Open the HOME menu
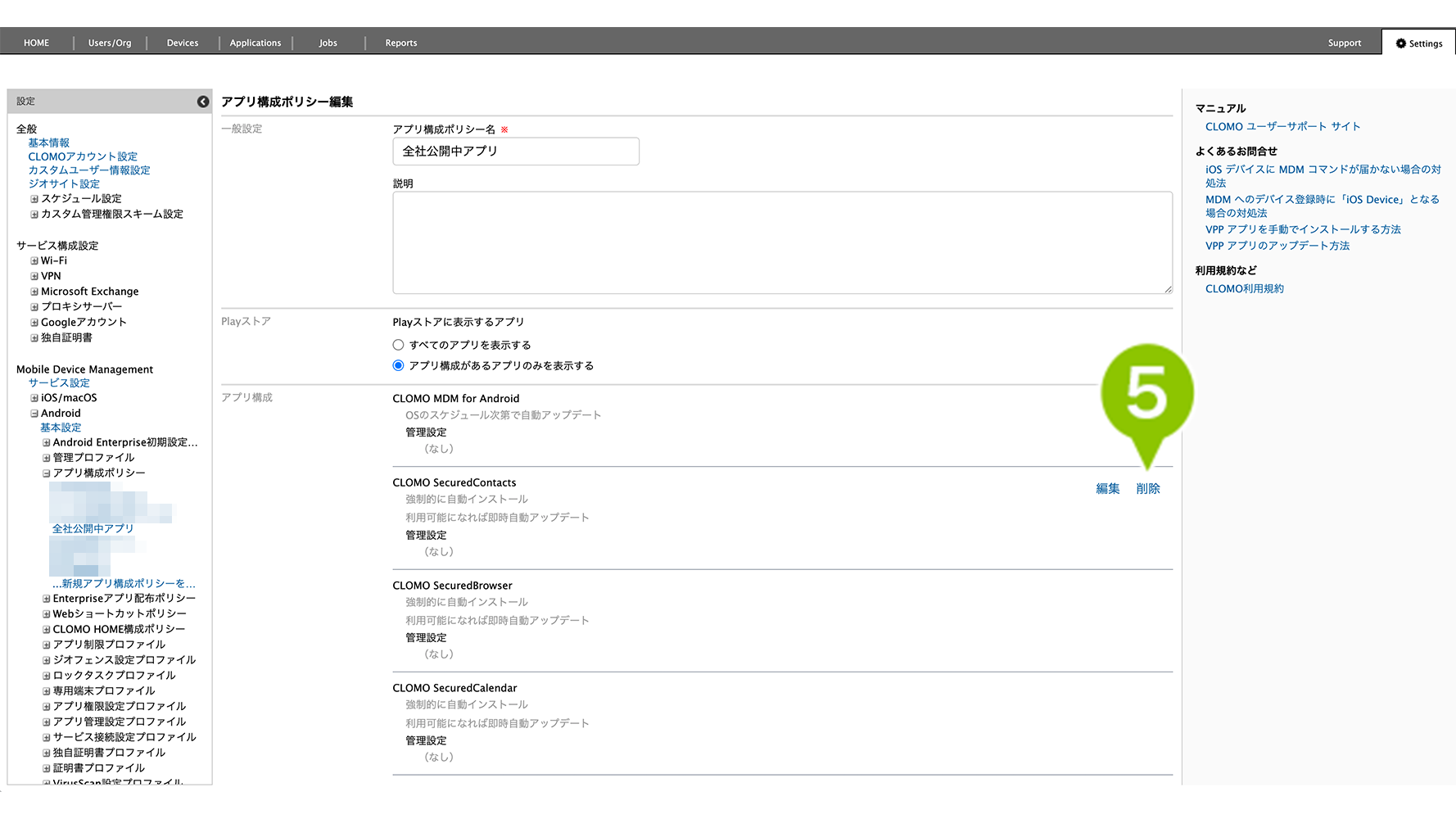Image resolution: width=1456 pixels, height=819 pixels. (x=36, y=43)
